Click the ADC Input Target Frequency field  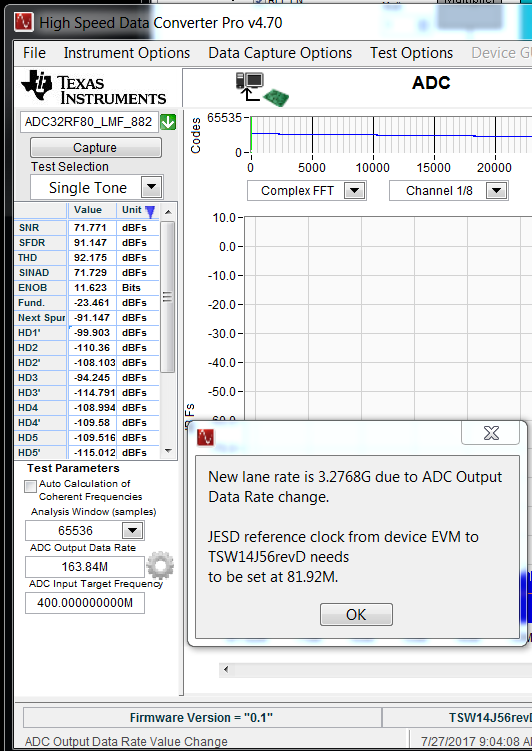click(85, 603)
